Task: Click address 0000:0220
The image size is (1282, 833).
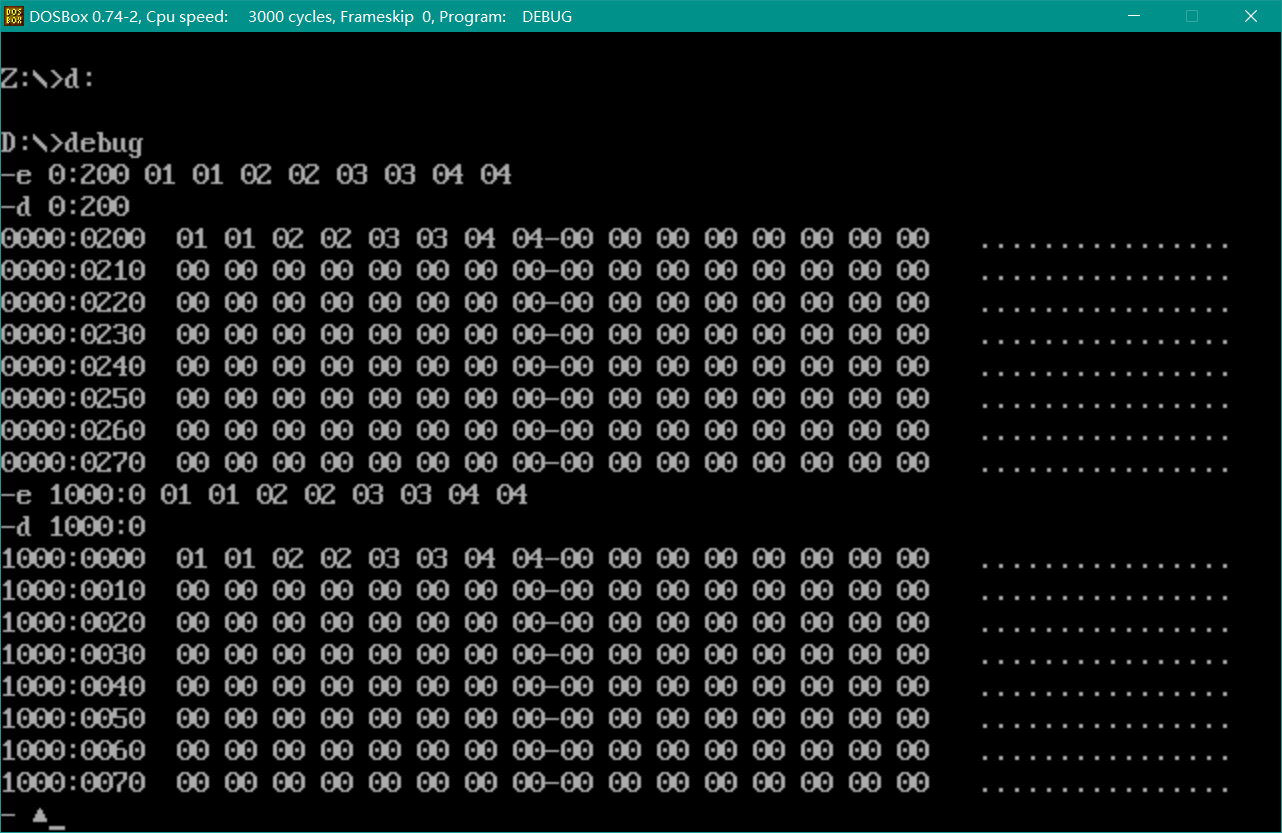Action: coord(73,303)
